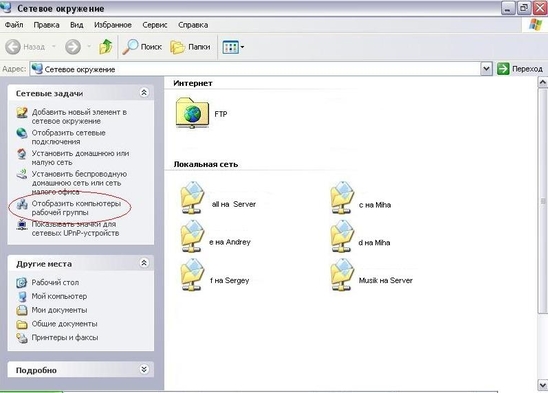Click the vertical scrollbar up arrow
Screen dimensions: 548x393
pos(542,83)
